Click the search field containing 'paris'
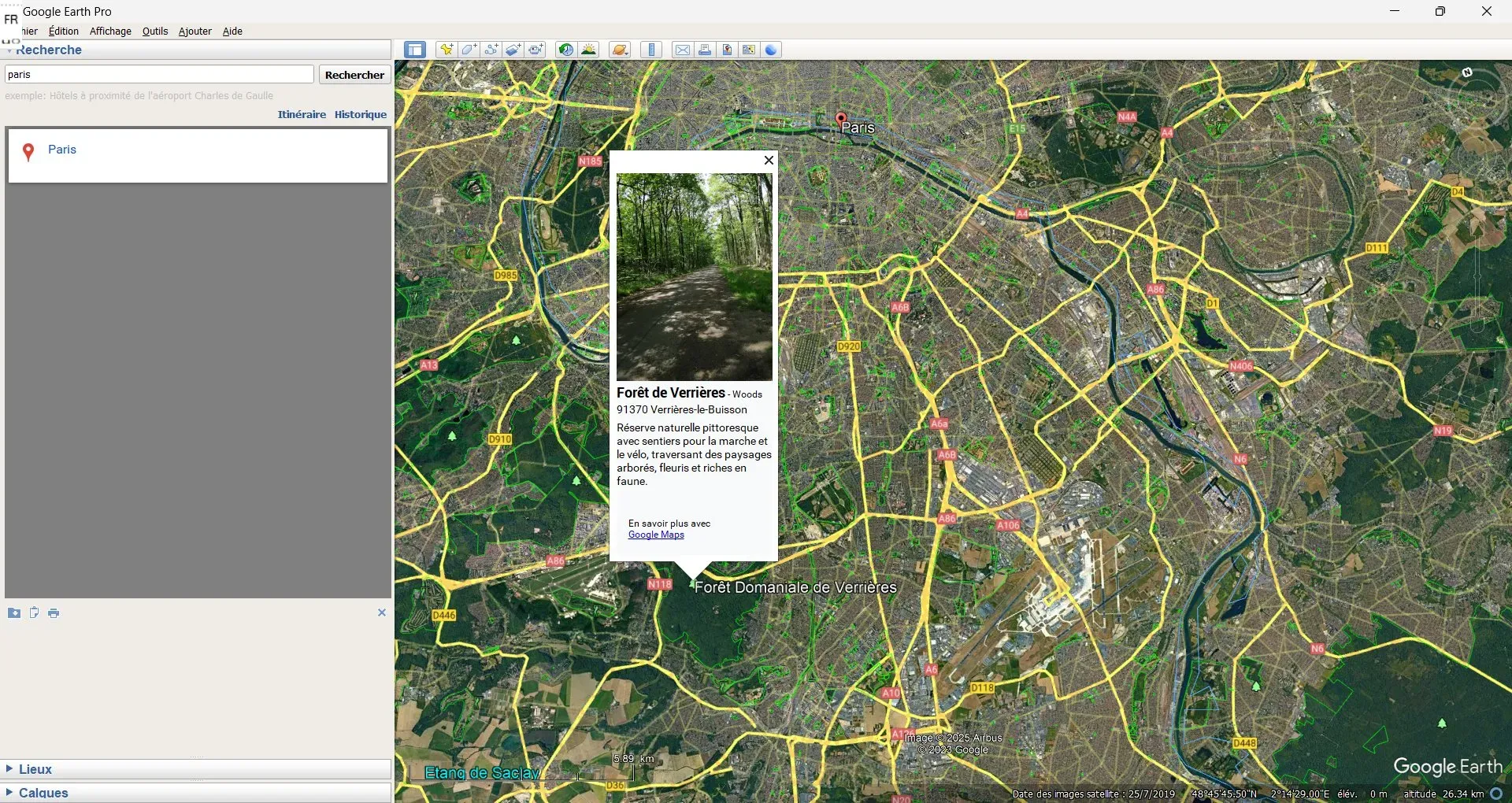Viewport: 1512px width, 803px height. (x=159, y=75)
